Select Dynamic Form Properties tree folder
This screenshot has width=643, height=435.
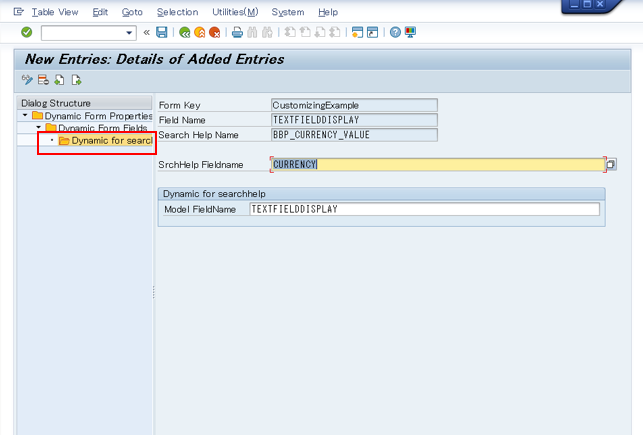[92, 116]
